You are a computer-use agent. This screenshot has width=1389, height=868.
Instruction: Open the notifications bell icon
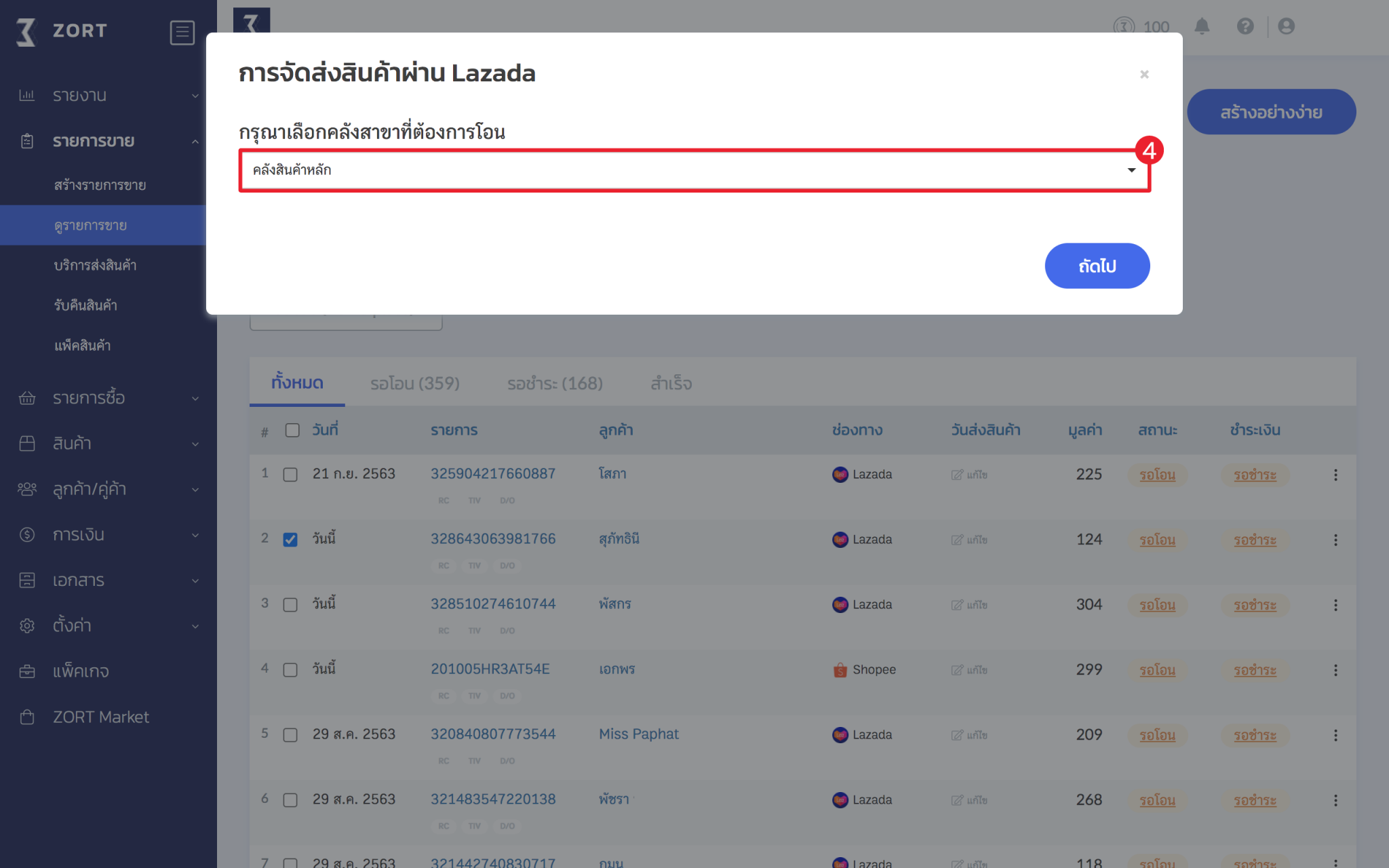(1202, 26)
